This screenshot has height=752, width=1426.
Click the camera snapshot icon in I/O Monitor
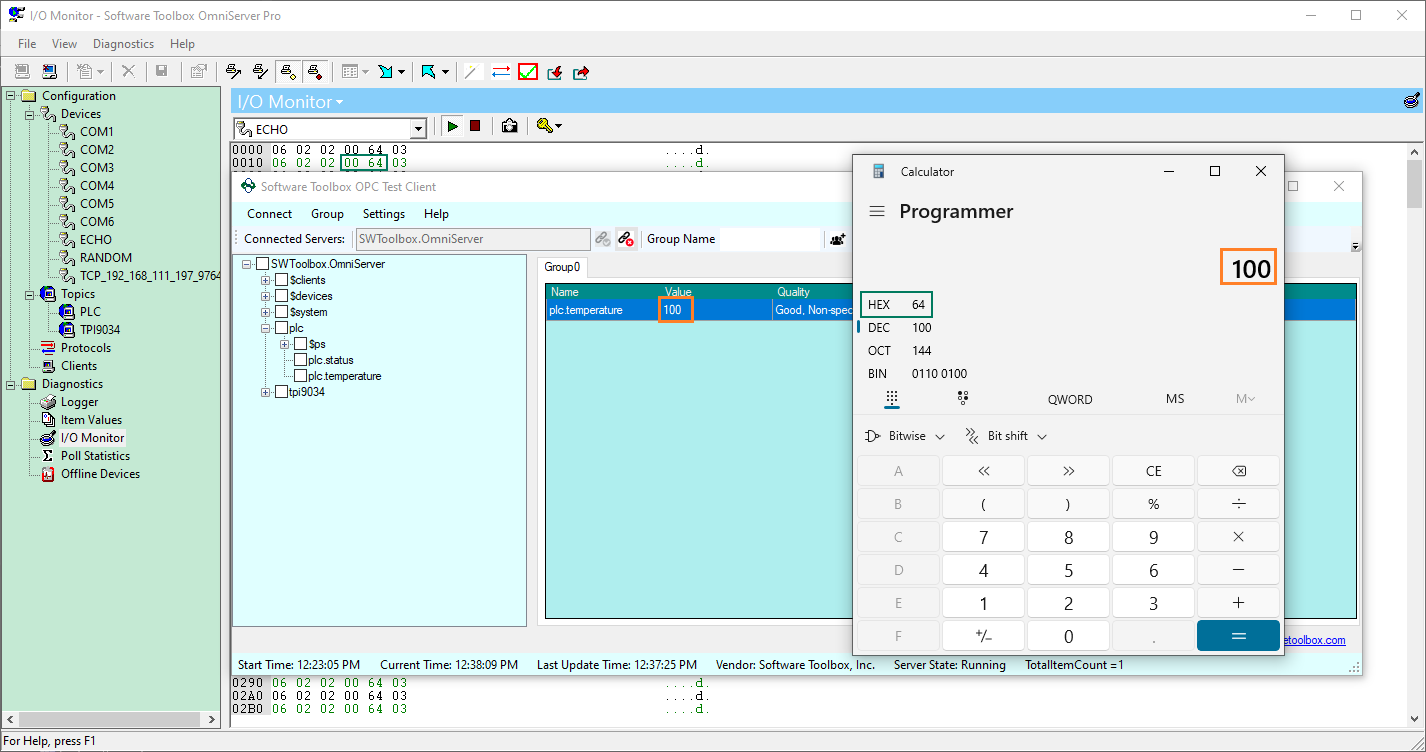(x=508, y=126)
